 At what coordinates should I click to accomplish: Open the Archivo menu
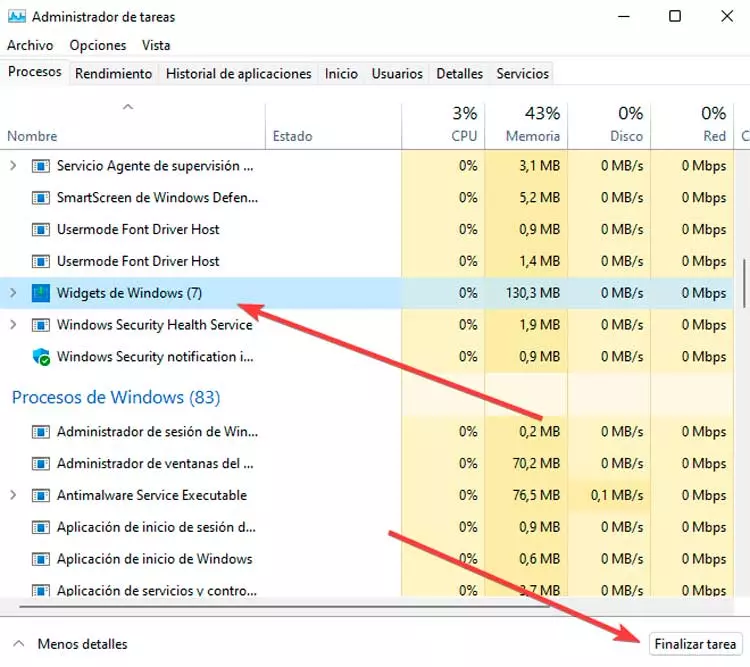coord(30,45)
